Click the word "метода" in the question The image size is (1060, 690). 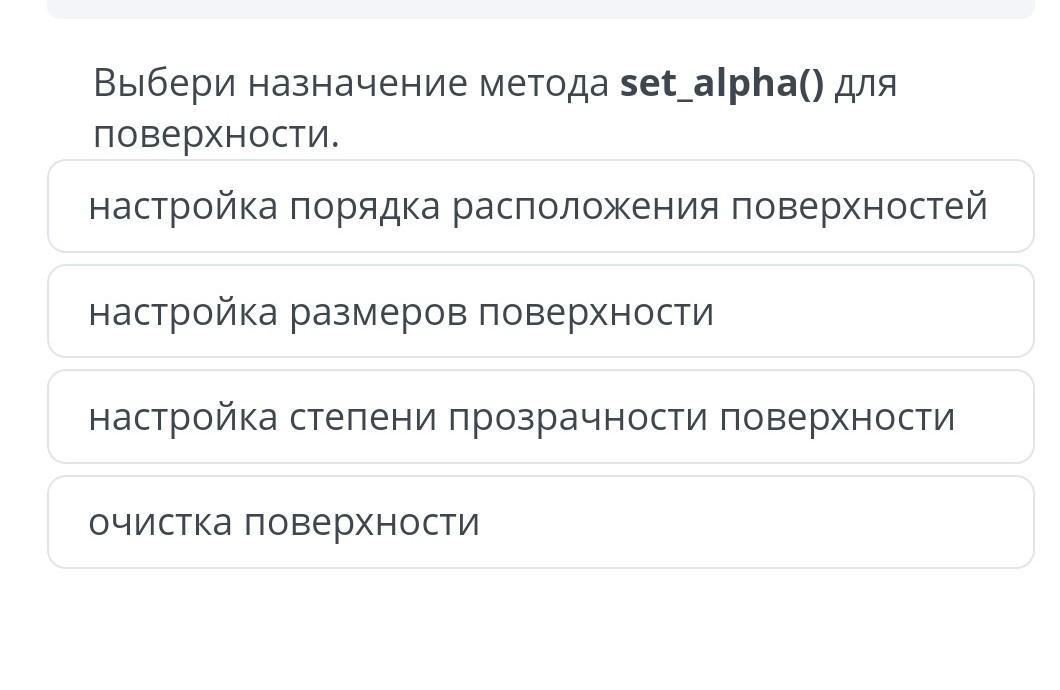[543, 84]
